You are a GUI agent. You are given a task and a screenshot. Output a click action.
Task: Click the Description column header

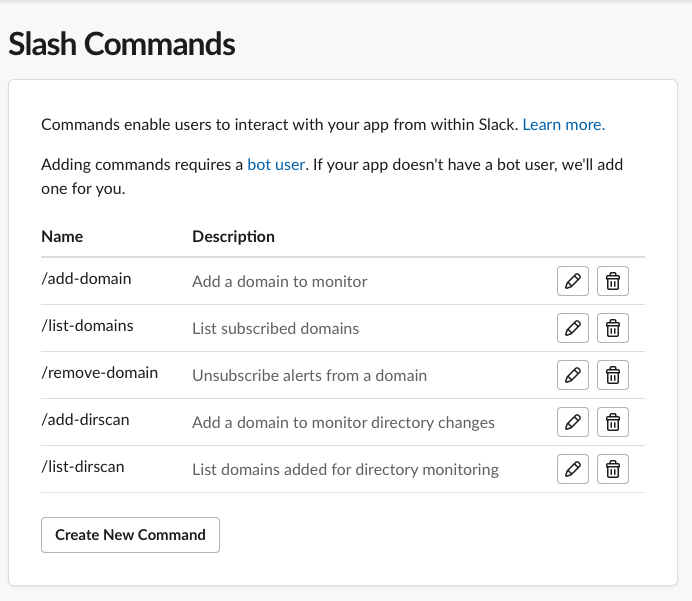pyautogui.click(x=233, y=237)
